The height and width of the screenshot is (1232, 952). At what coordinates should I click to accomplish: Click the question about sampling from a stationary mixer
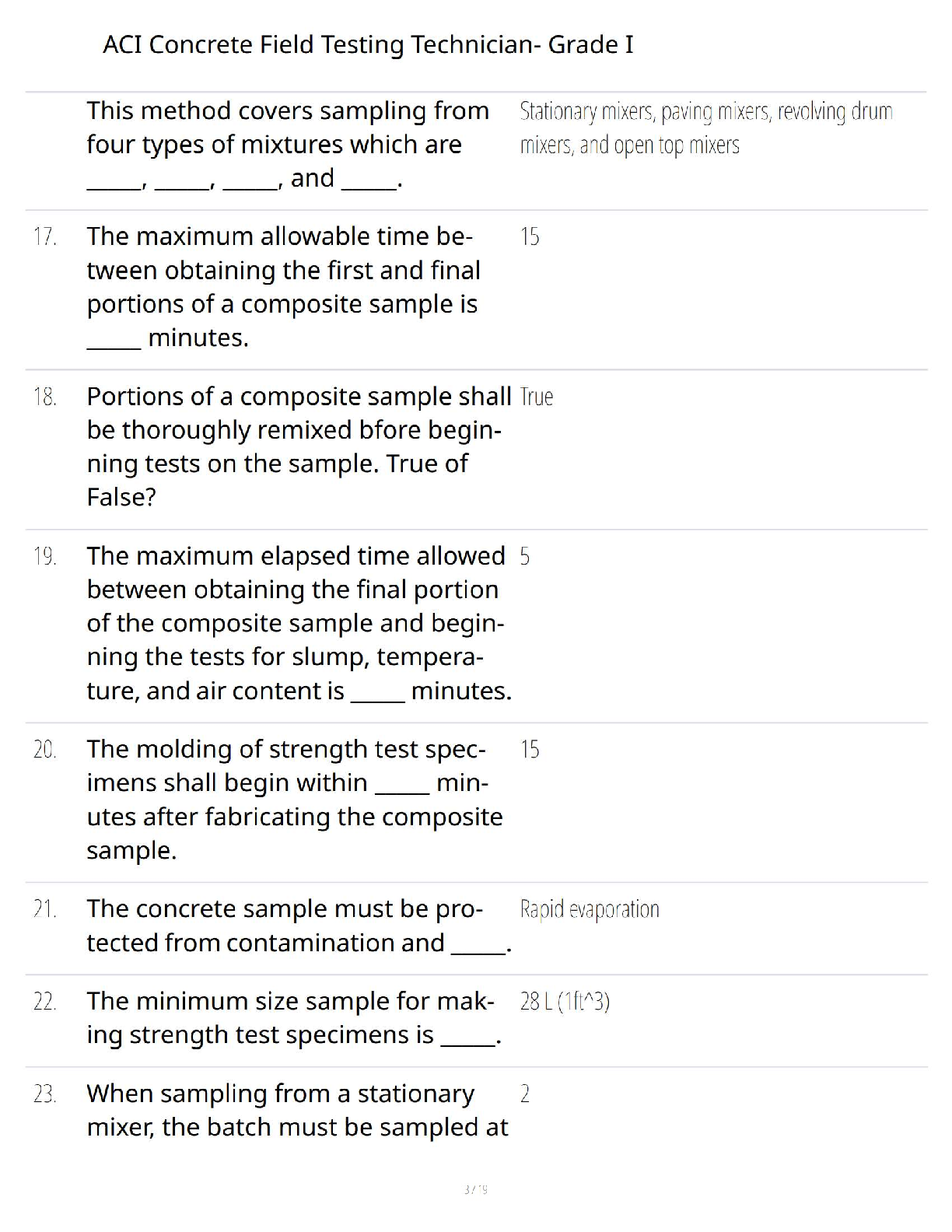[297, 1111]
